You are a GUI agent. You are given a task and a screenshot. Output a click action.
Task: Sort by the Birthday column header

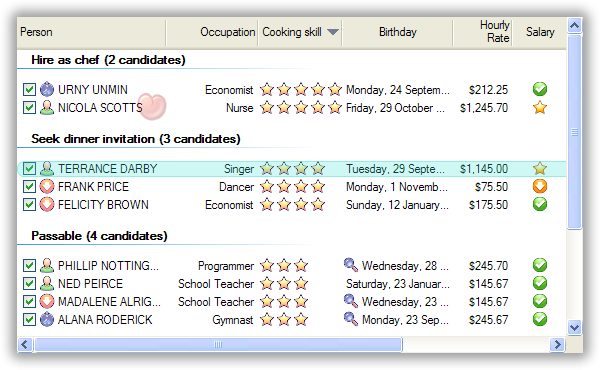pos(398,32)
